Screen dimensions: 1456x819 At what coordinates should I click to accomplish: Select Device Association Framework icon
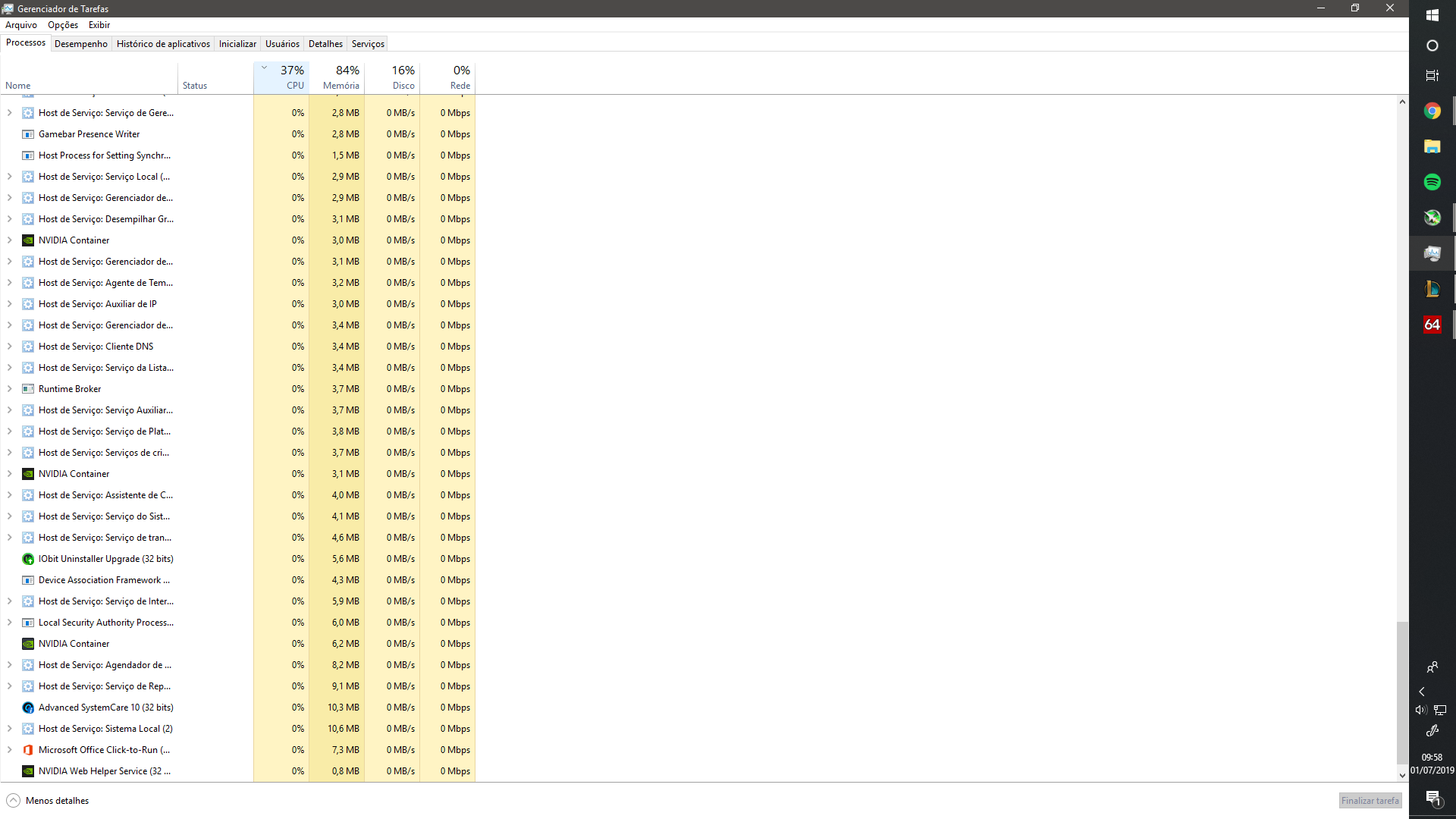click(x=28, y=580)
